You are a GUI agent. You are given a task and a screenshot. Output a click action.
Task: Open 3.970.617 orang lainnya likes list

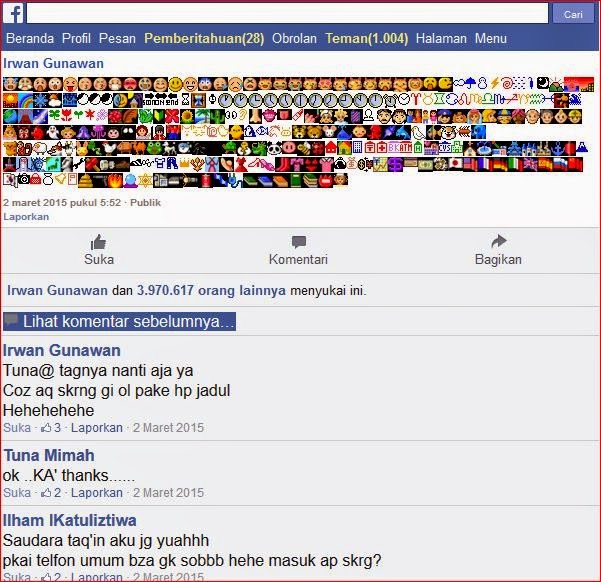[x=211, y=290]
